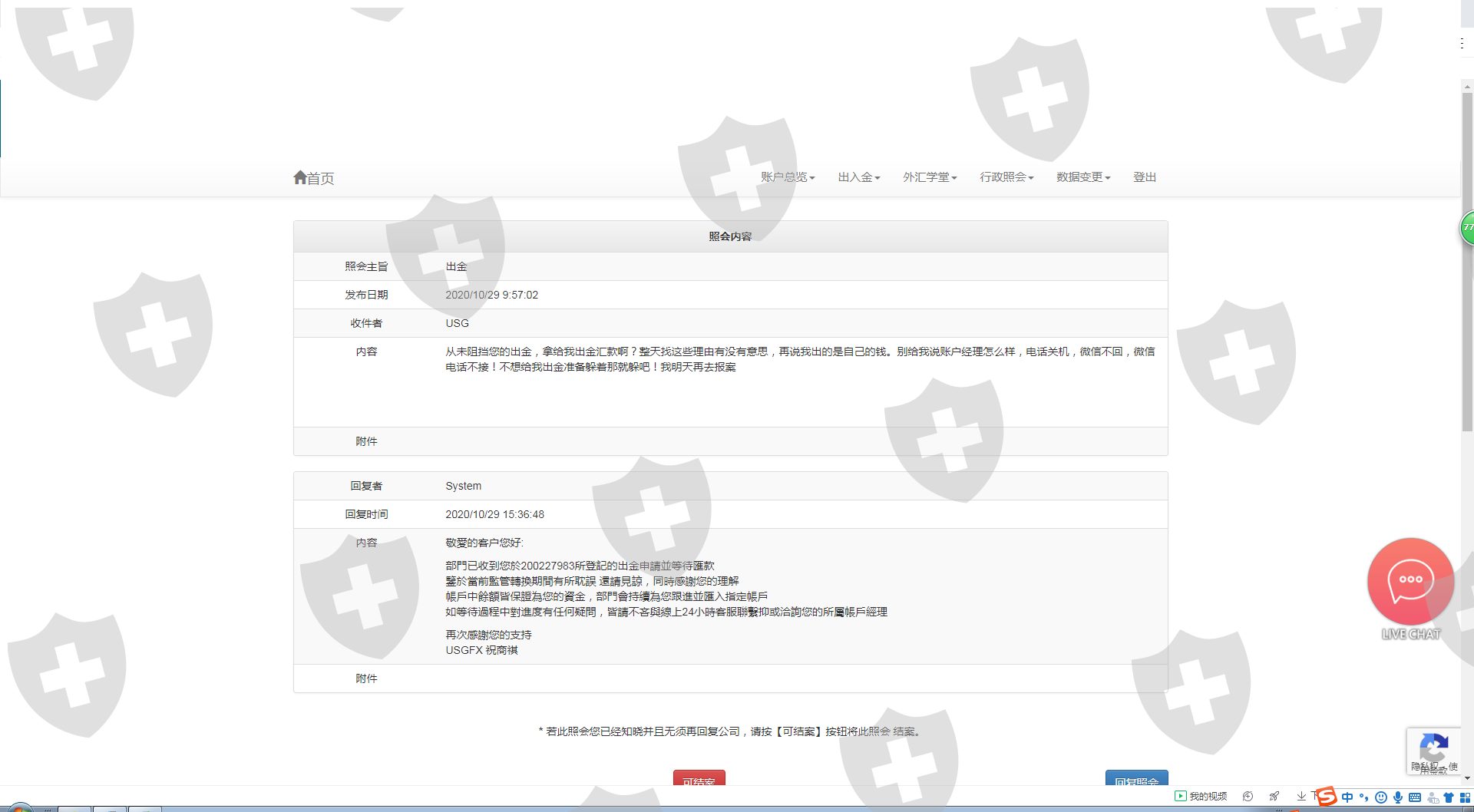Expand the 外汇学堂 dropdown menu
Image resolution: width=1474 pixels, height=812 pixels.
click(930, 177)
